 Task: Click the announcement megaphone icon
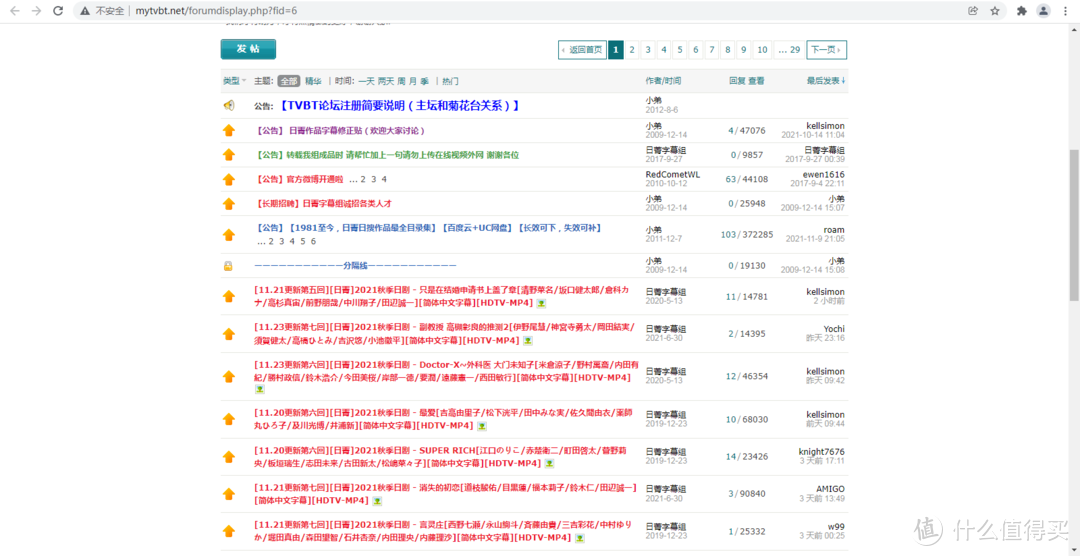[x=229, y=105]
